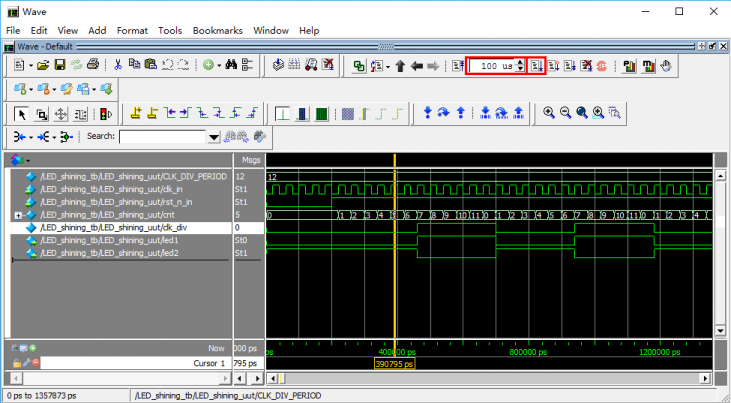This screenshot has width=731, height=403.
Task: Click the 100 us run length field
Action: 491,66
